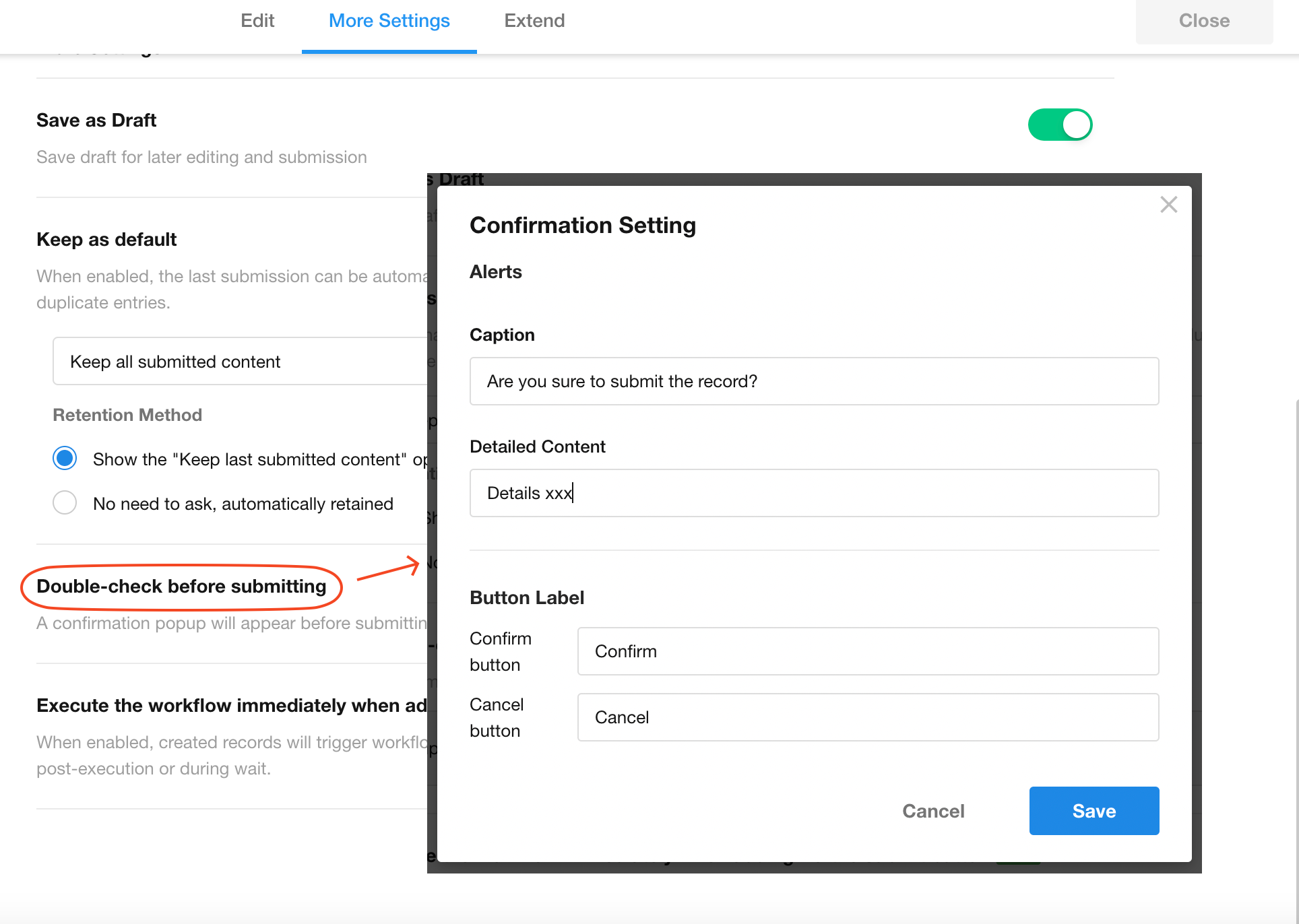Edit the Cancel button label field
This screenshot has width=1299, height=924.
click(x=868, y=717)
